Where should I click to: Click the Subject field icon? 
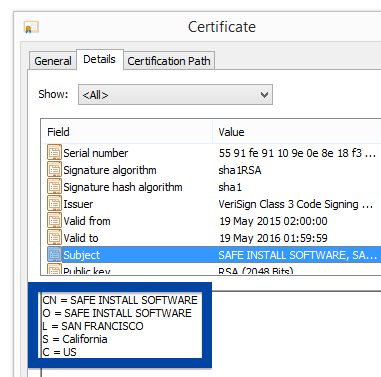coord(54,255)
